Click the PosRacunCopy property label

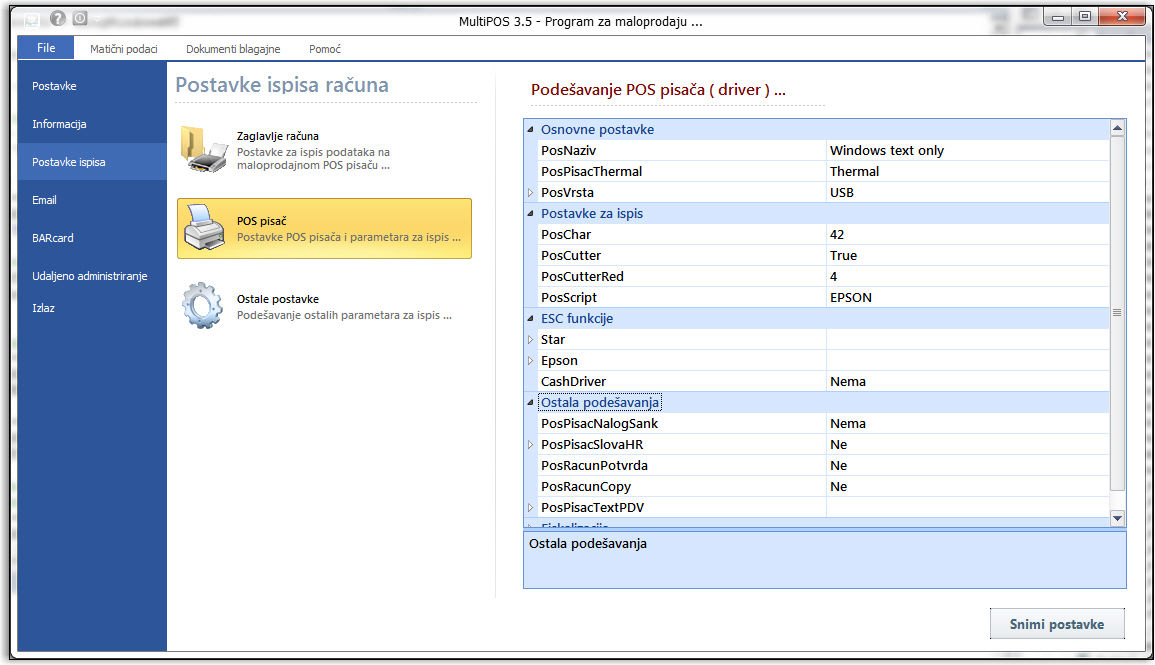coord(586,487)
